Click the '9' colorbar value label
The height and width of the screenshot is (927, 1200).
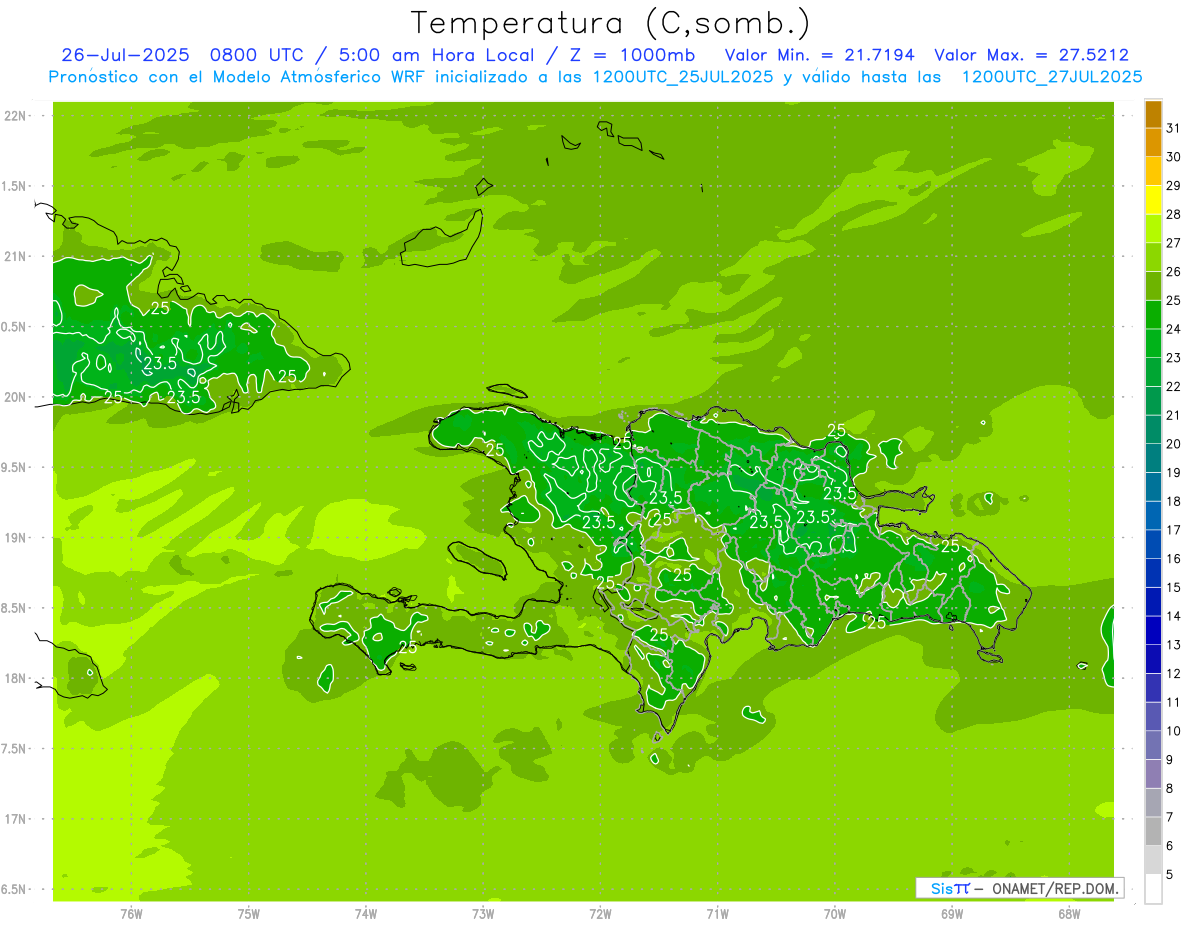[1170, 760]
